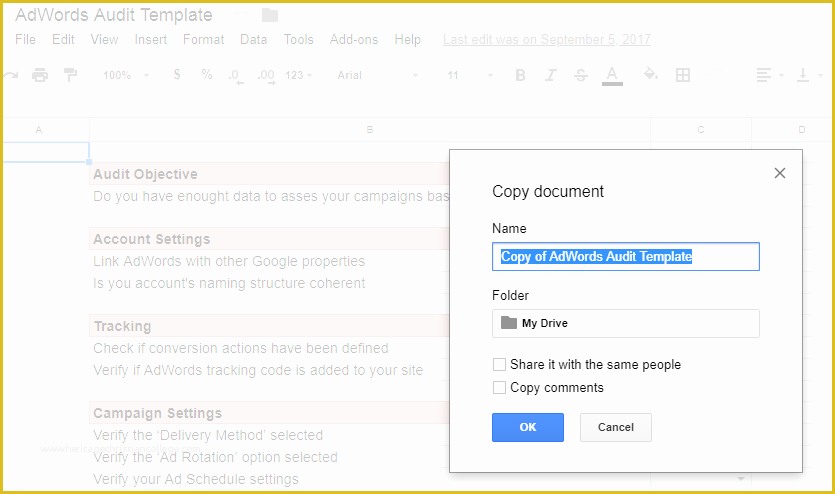Click the Campaign Settings cell
The image size is (835, 494).
click(x=269, y=413)
